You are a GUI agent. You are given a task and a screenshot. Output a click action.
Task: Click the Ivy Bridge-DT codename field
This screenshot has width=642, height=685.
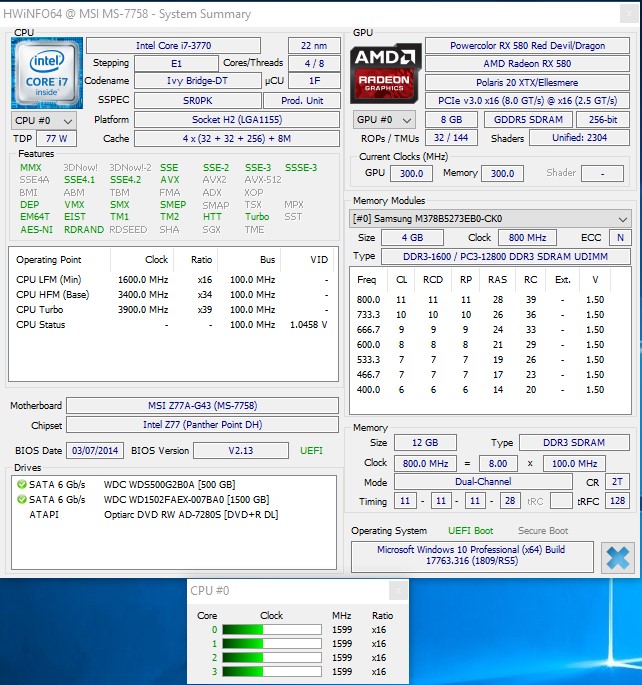(x=197, y=81)
